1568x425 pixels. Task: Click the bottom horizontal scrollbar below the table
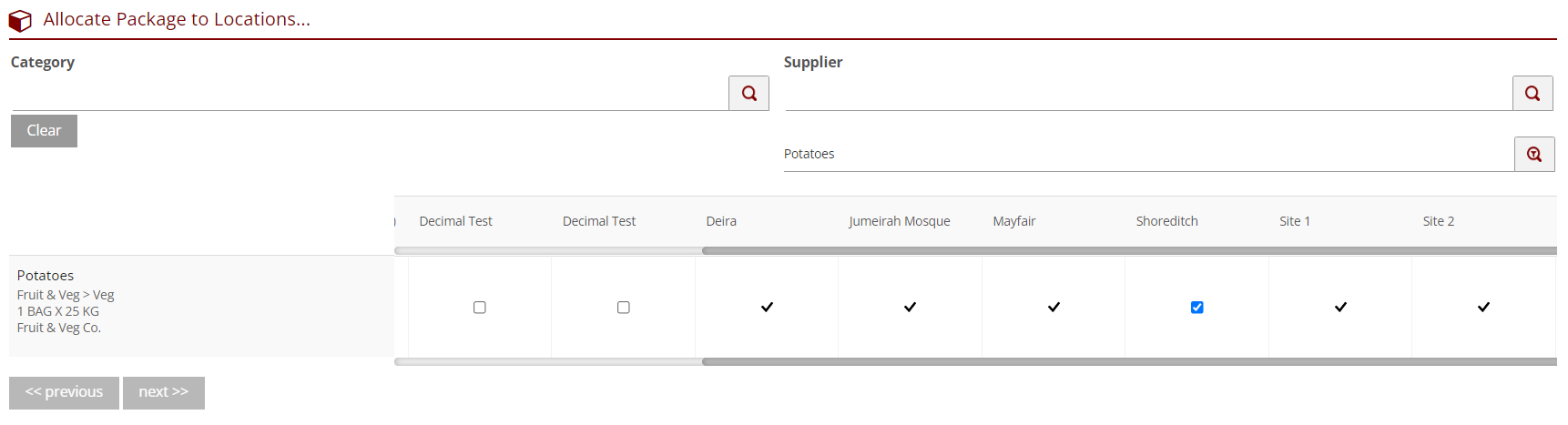(x=1129, y=361)
